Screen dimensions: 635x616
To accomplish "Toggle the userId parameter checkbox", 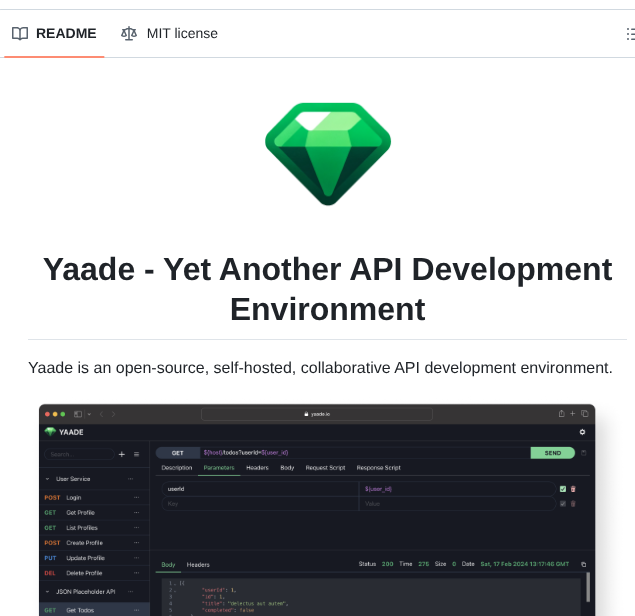I will 563,489.
